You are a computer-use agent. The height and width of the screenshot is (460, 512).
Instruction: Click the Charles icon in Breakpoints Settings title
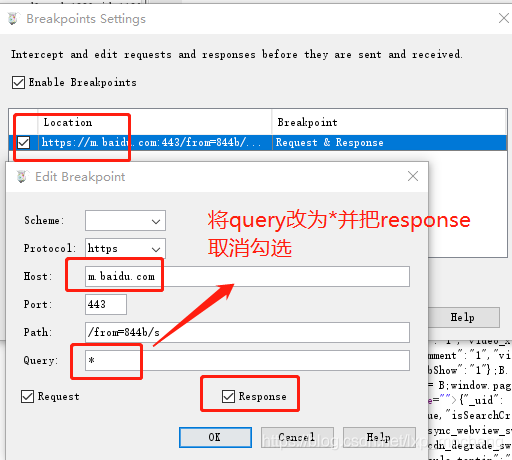coord(13,19)
